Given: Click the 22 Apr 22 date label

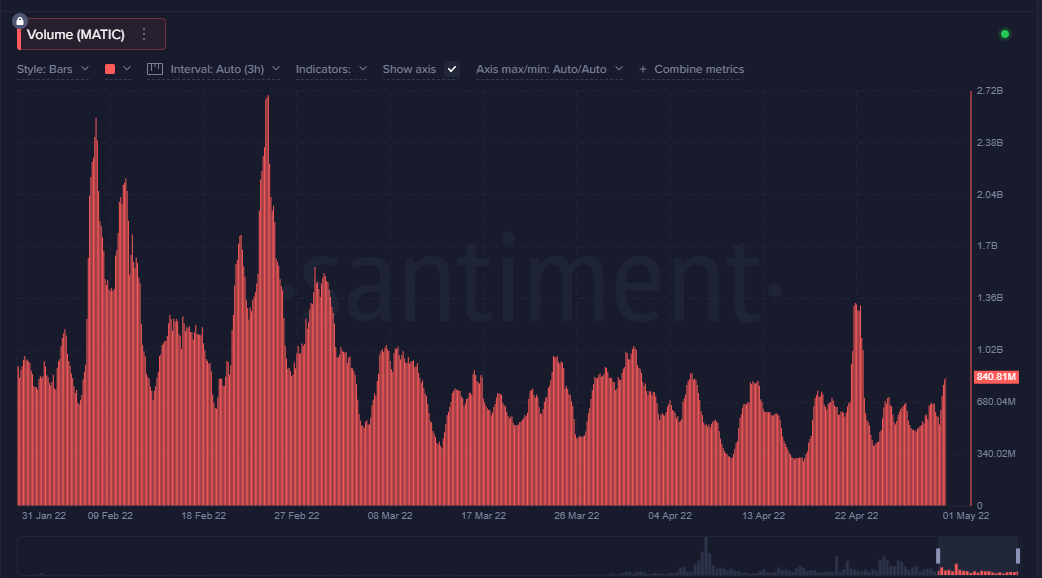Looking at the screenshot, I should 857,516.
